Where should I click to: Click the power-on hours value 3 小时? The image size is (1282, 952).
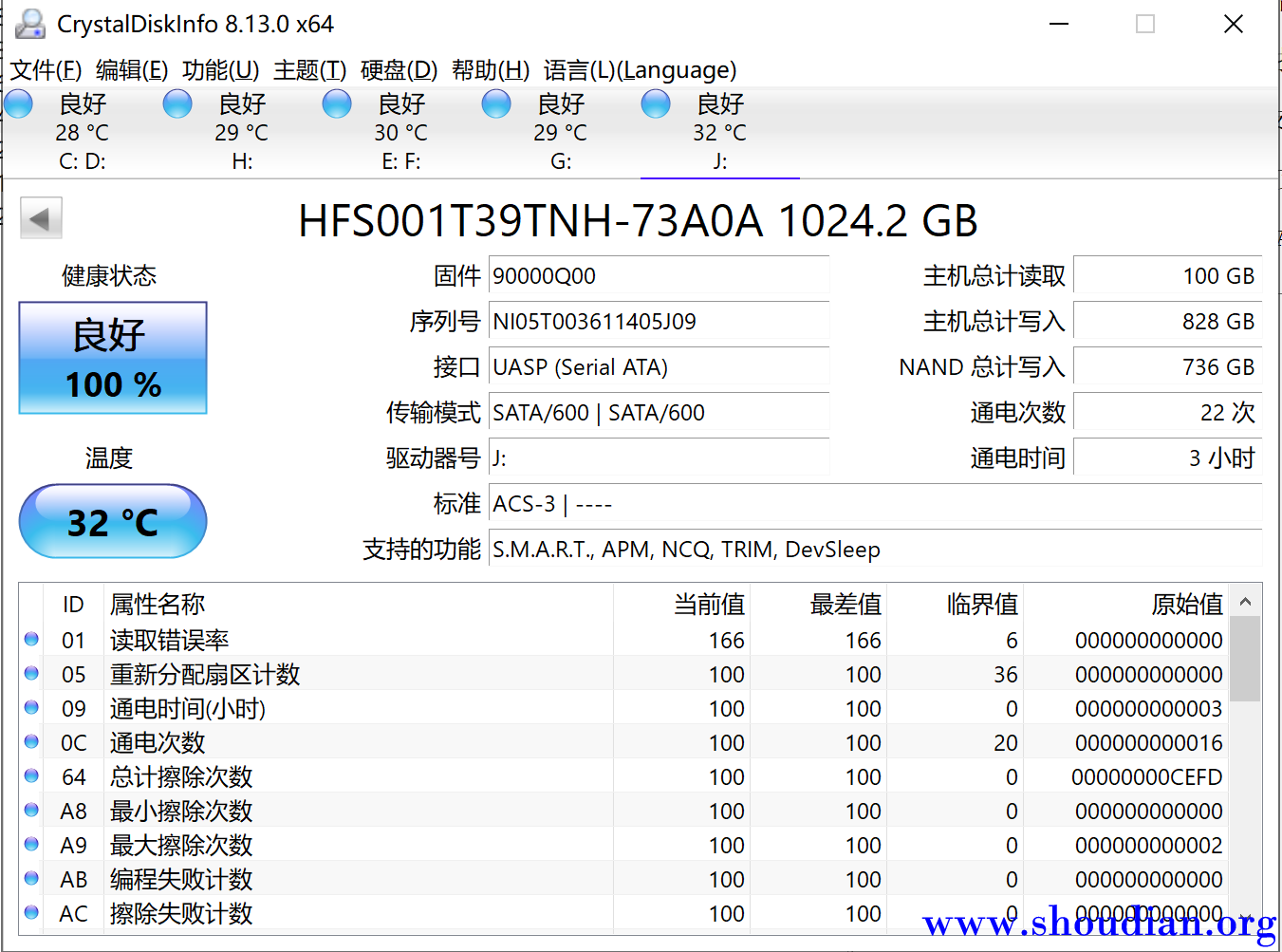(1167, 457)
